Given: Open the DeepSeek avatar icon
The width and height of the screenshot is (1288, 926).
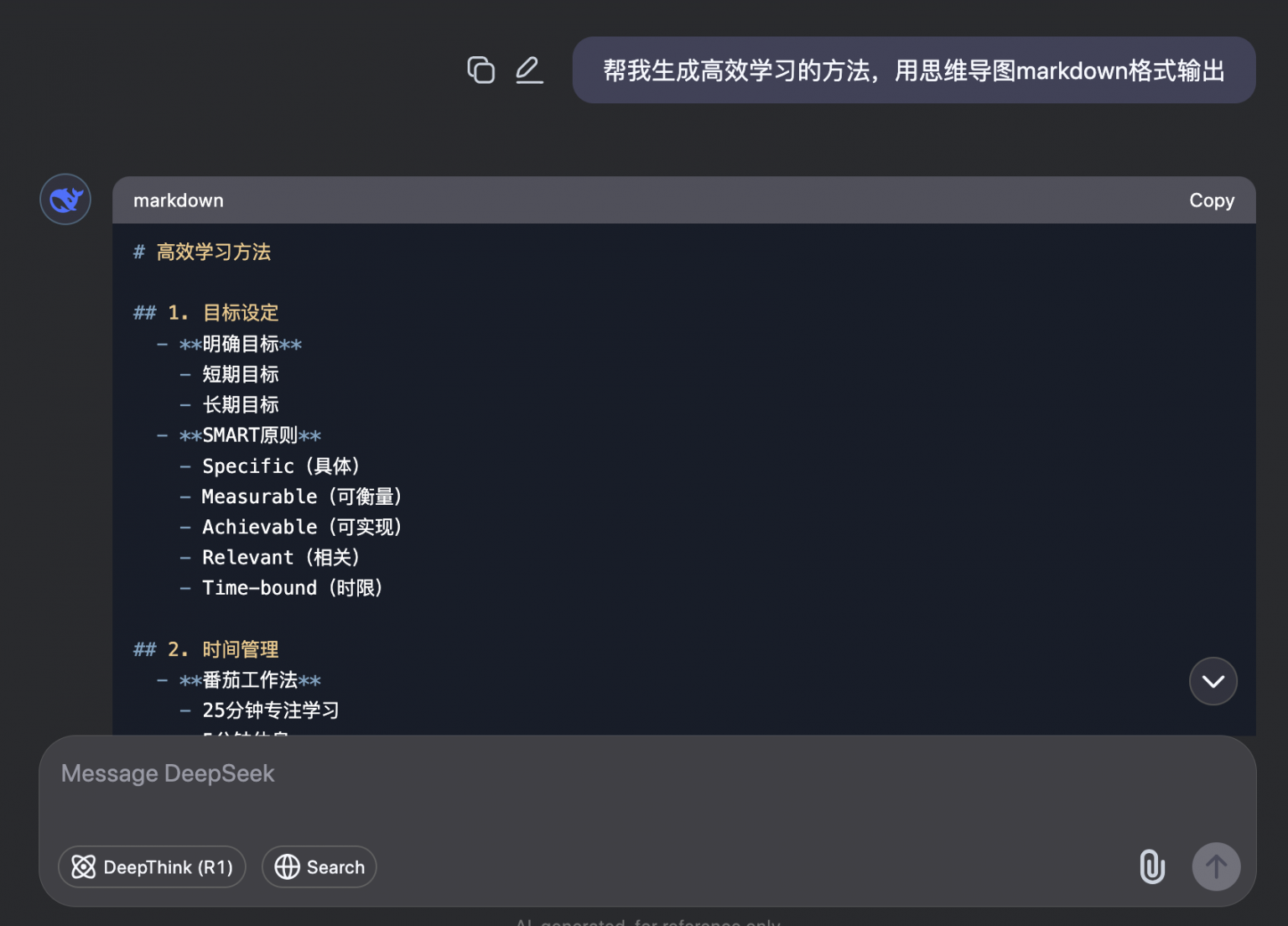Looking at the screenshot, I should tap(65, 199).
